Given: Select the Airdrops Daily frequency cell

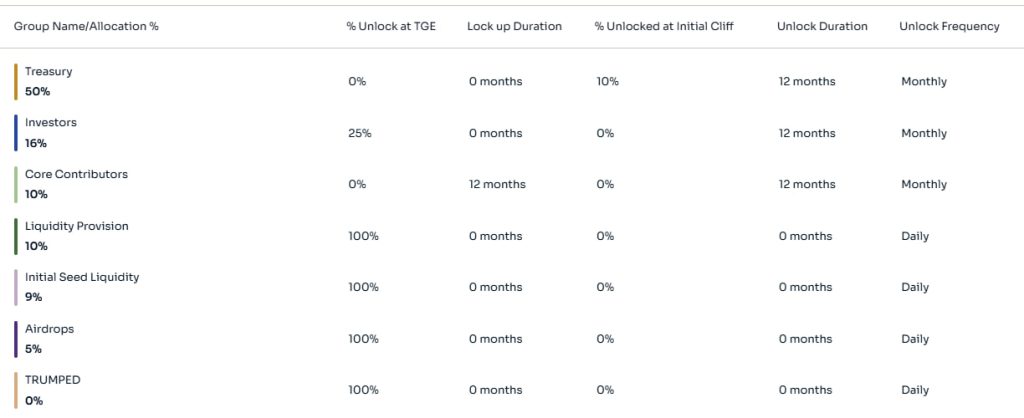Looking at the screenshot, I should coord(915,340).
